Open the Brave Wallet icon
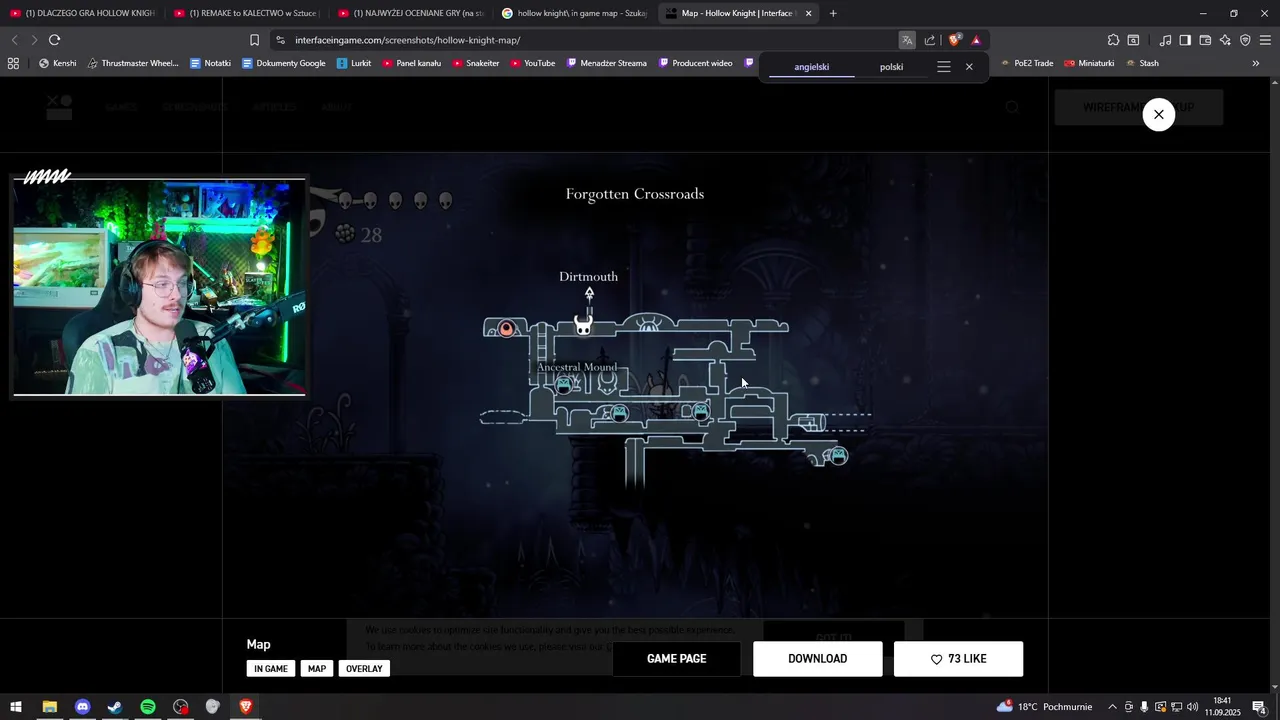The height and width of the screenshot is (720, 1280). 1205,40
